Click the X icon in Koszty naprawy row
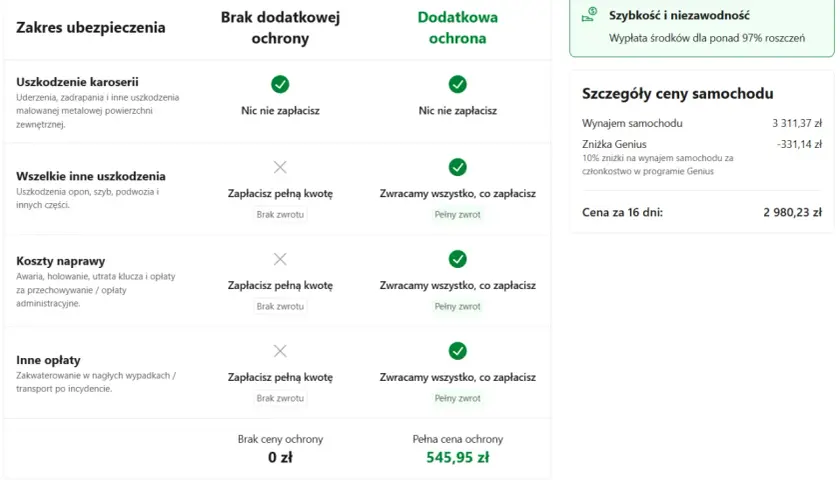Screen dimensions: 840x480 280,259
